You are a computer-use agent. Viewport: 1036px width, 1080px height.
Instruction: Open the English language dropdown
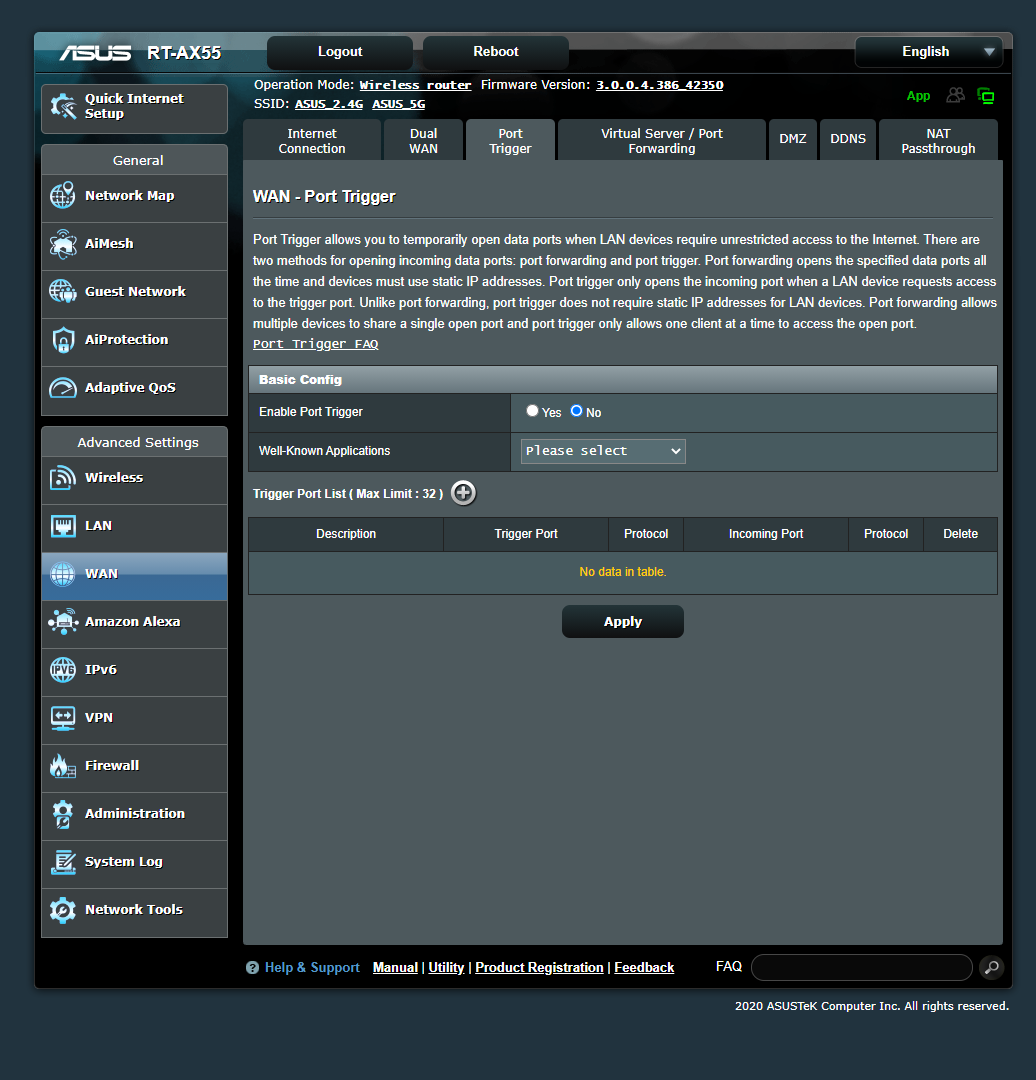pyautogui.click(x=929, y=52)
